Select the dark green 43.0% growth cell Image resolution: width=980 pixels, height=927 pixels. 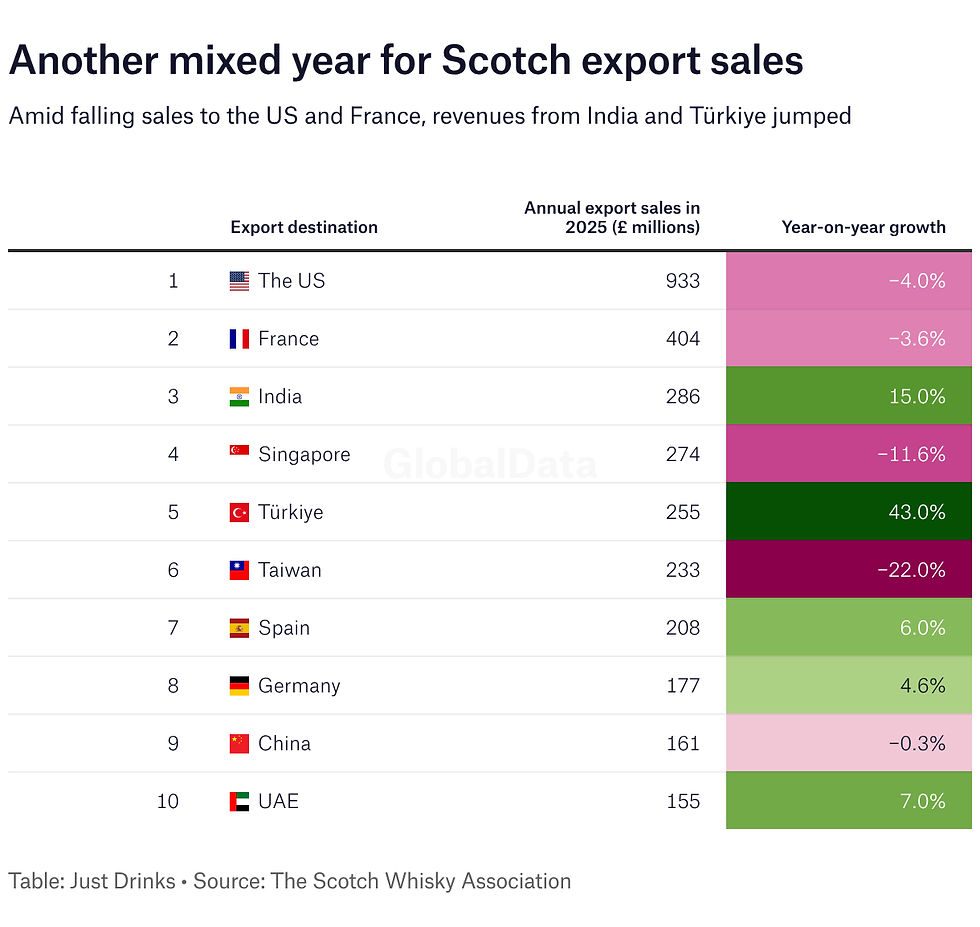(849, 512)
